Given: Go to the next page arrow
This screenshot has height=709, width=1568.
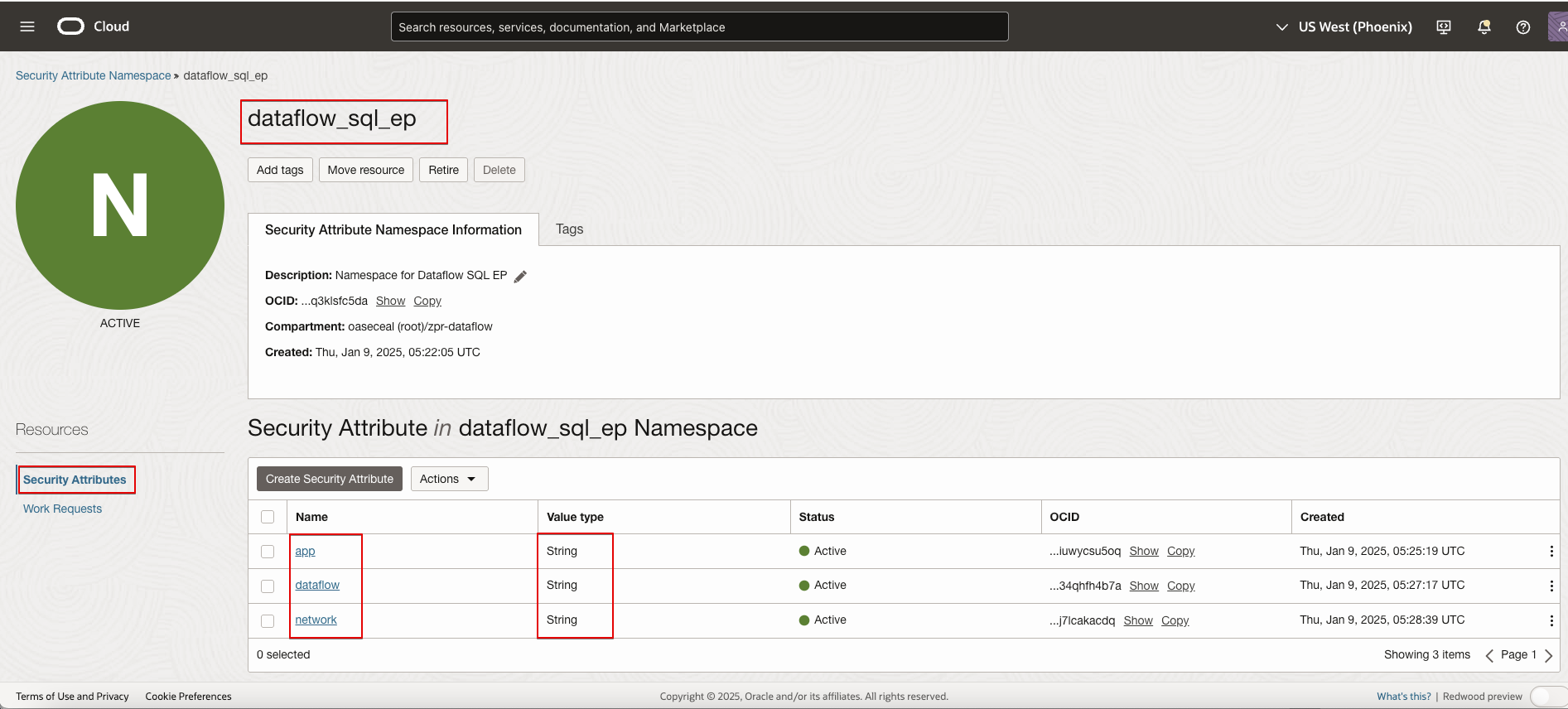Looking at the screenshot, I should click(x=1548, y=655).
